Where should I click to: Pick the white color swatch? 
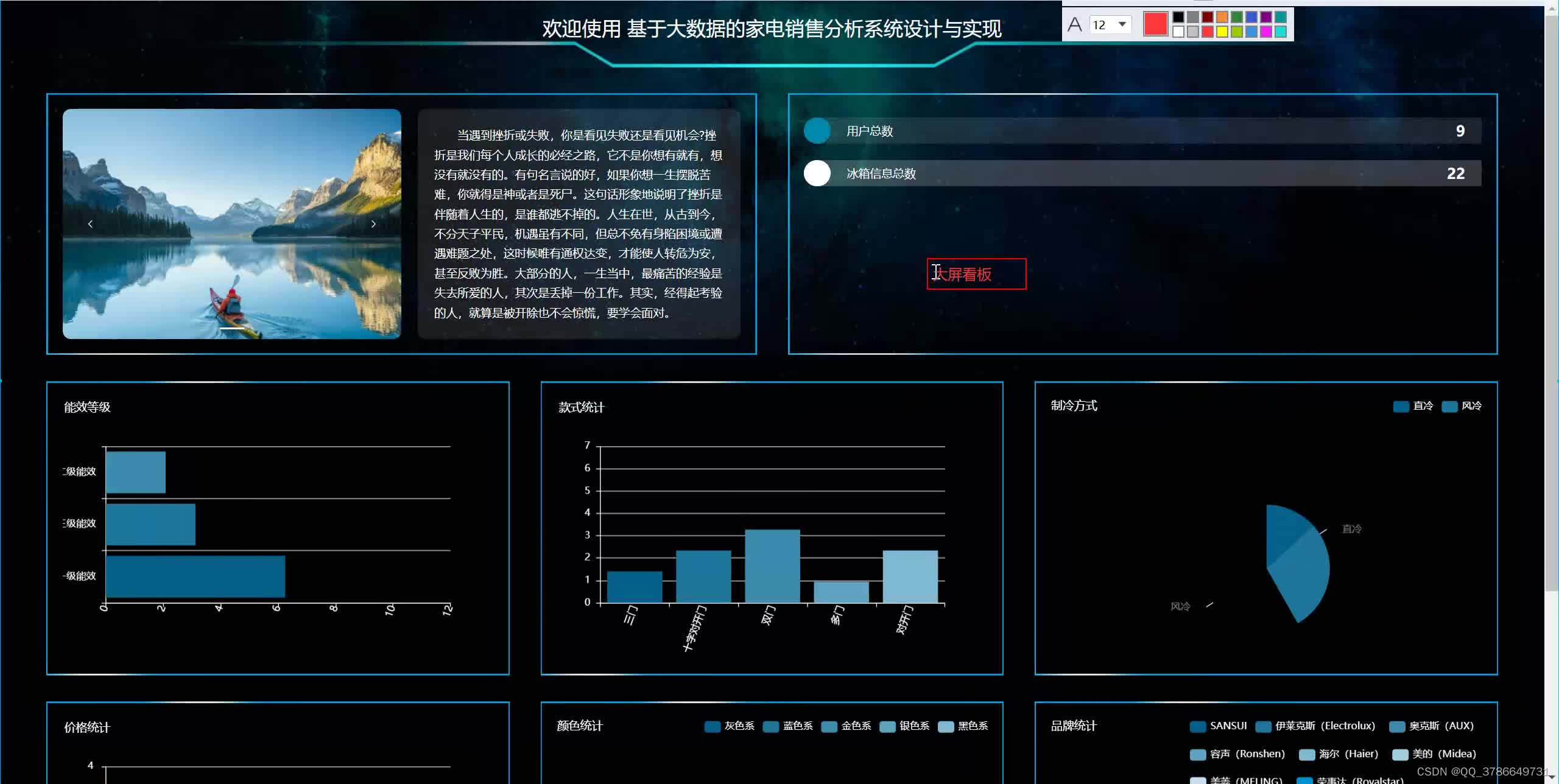click(x=1178, y=32)
